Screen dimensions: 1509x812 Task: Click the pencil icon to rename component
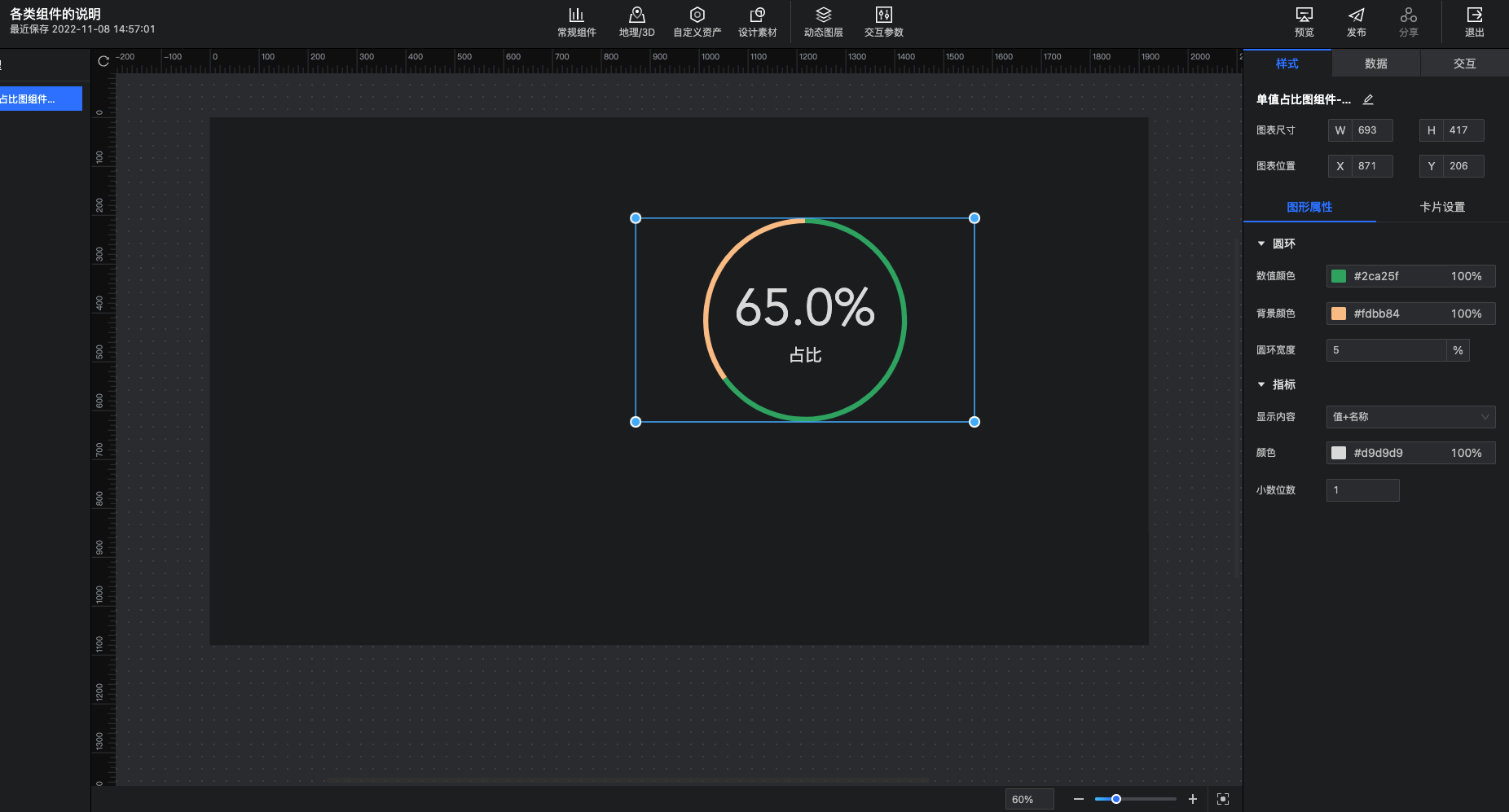tap(1368, 99)
